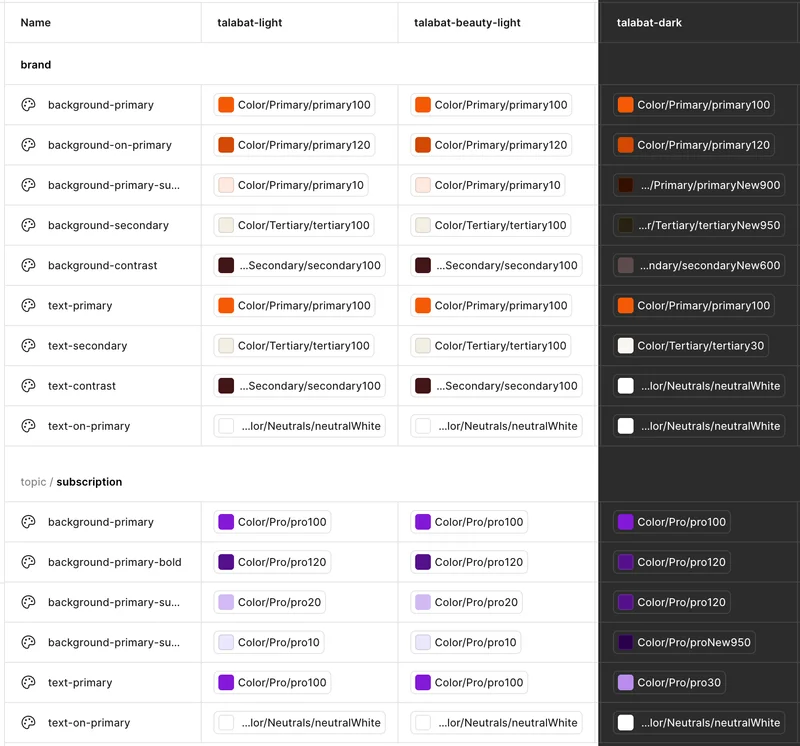Click the tertiary30 color swatch in talabat-dark

pos(626,346)
